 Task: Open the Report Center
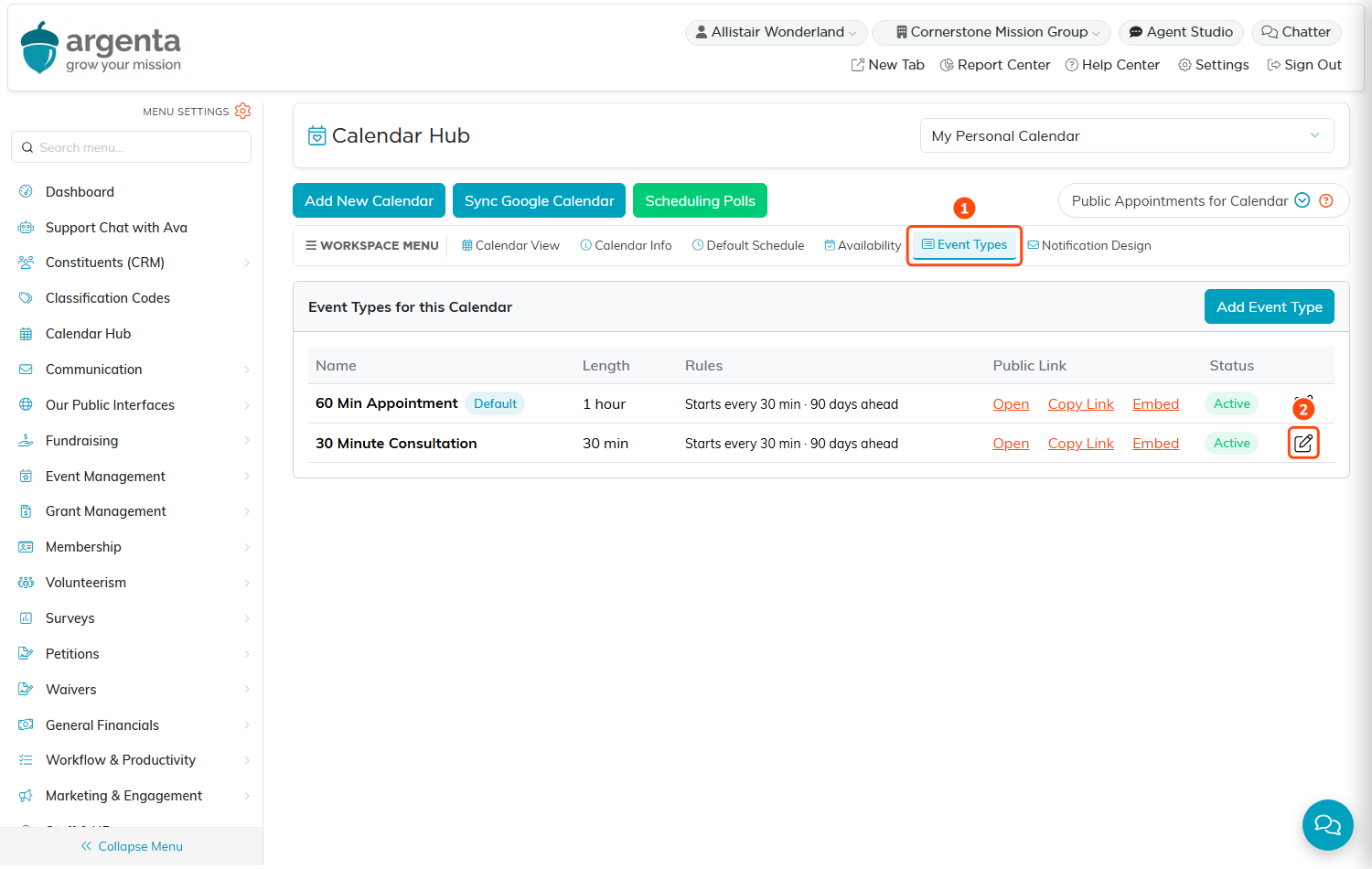(x=995, y=65)
